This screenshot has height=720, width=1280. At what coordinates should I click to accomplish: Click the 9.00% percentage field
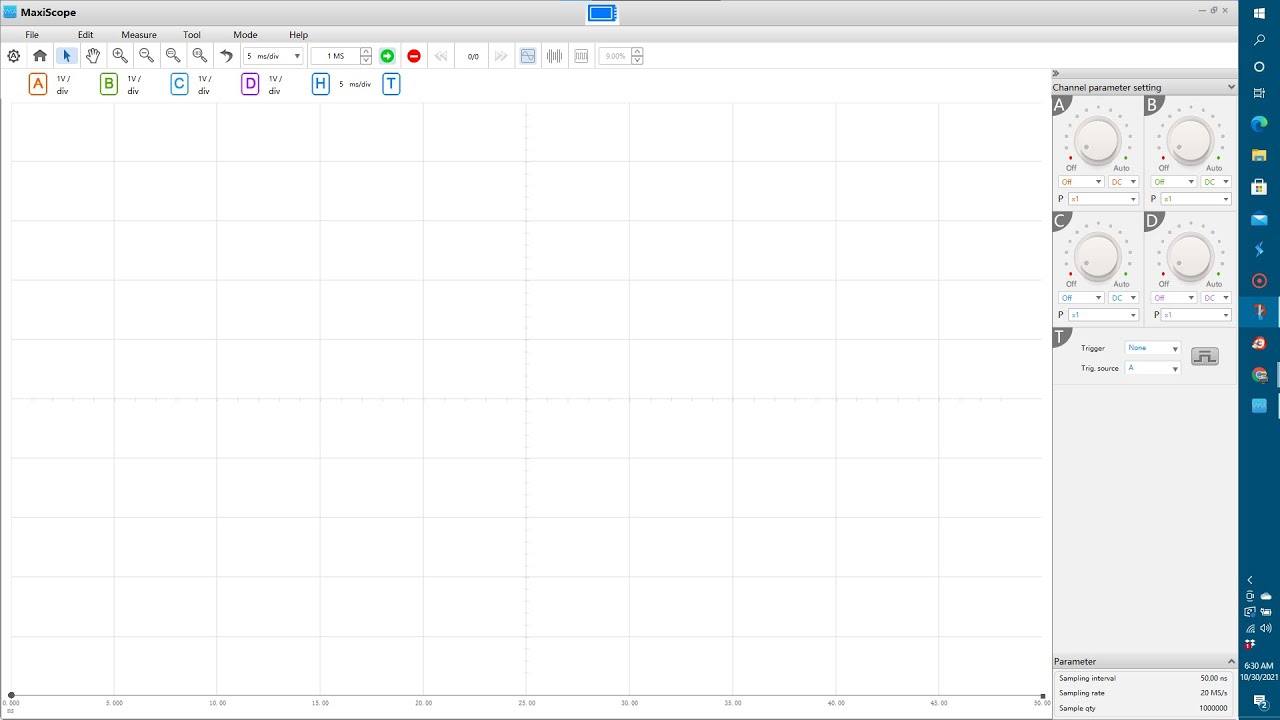coord(614,56)
